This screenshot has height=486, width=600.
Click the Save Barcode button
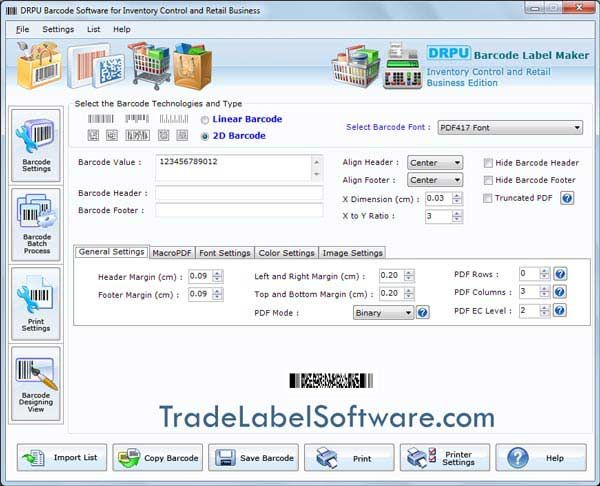point(253,458)
